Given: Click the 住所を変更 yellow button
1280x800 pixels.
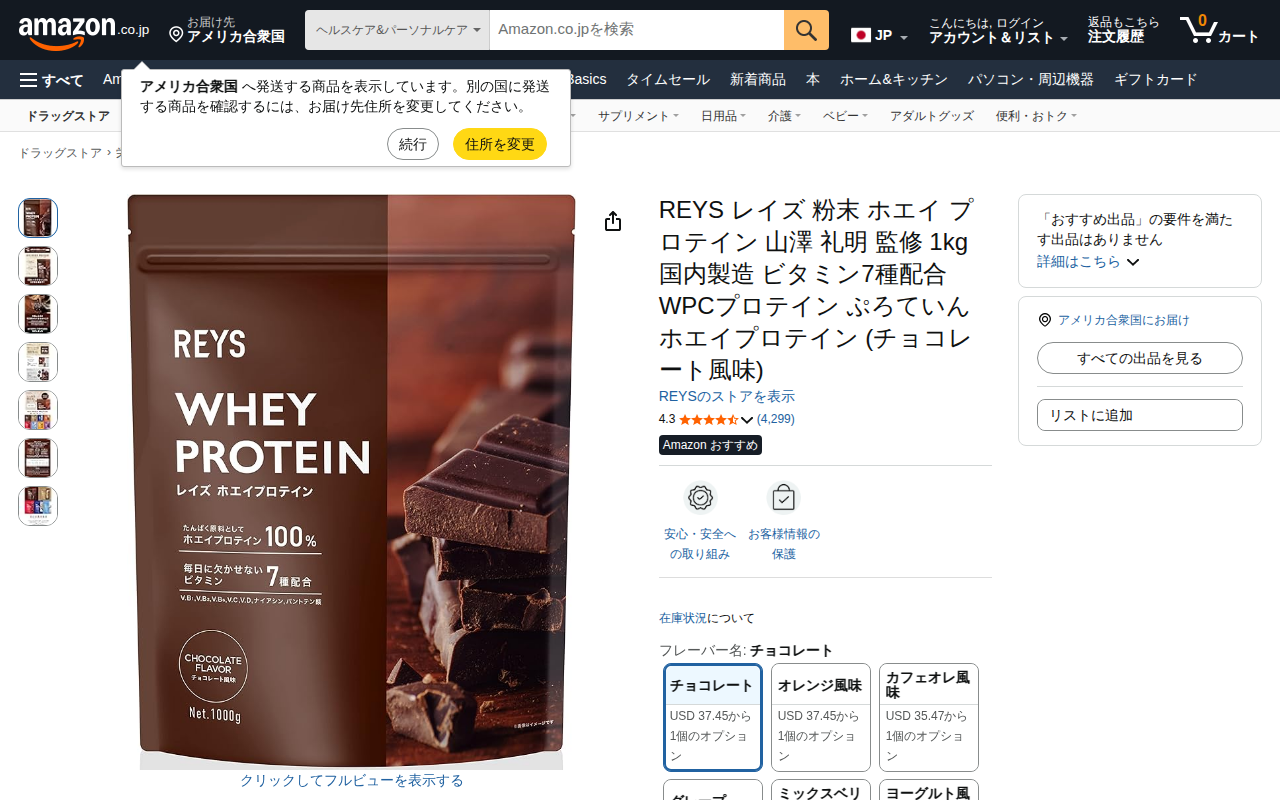Looking at the screenshot, I should pyautogui.click(x=500, y=144).
